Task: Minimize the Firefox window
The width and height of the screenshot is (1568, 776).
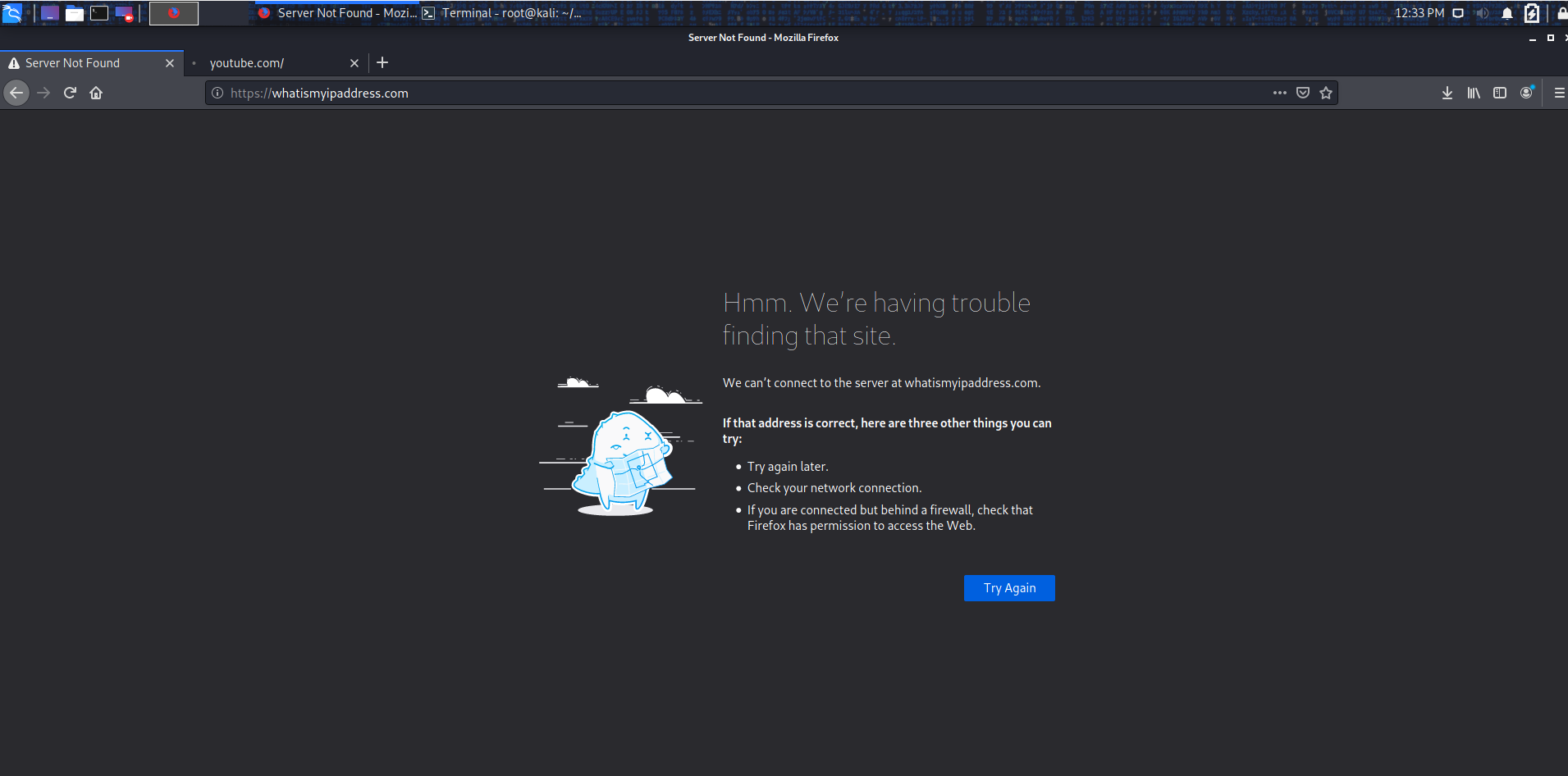Action: point(1532,38)
